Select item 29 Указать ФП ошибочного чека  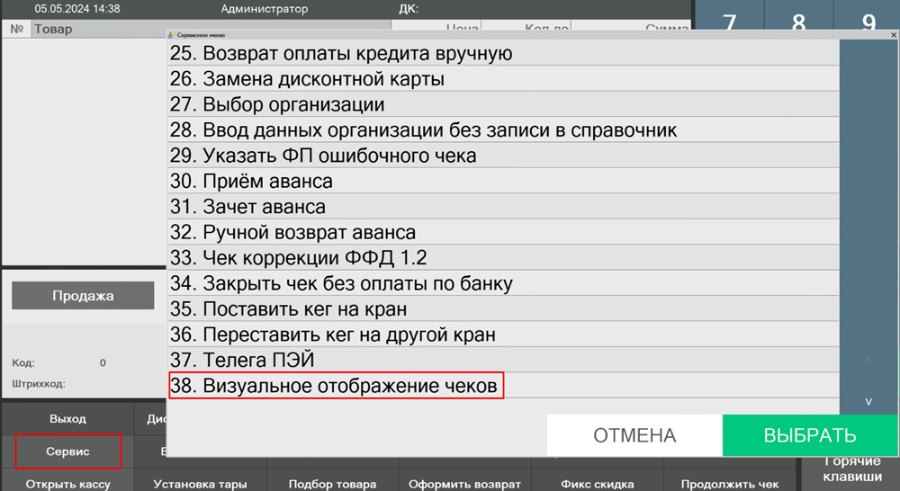(x=503, y=156)
